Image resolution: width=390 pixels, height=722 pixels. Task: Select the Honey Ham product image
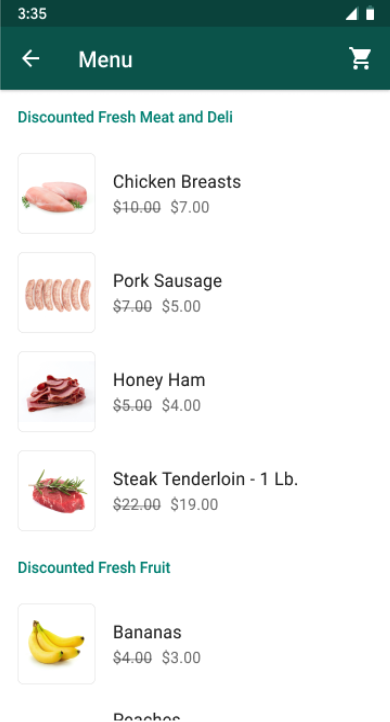tap(57, 391)
